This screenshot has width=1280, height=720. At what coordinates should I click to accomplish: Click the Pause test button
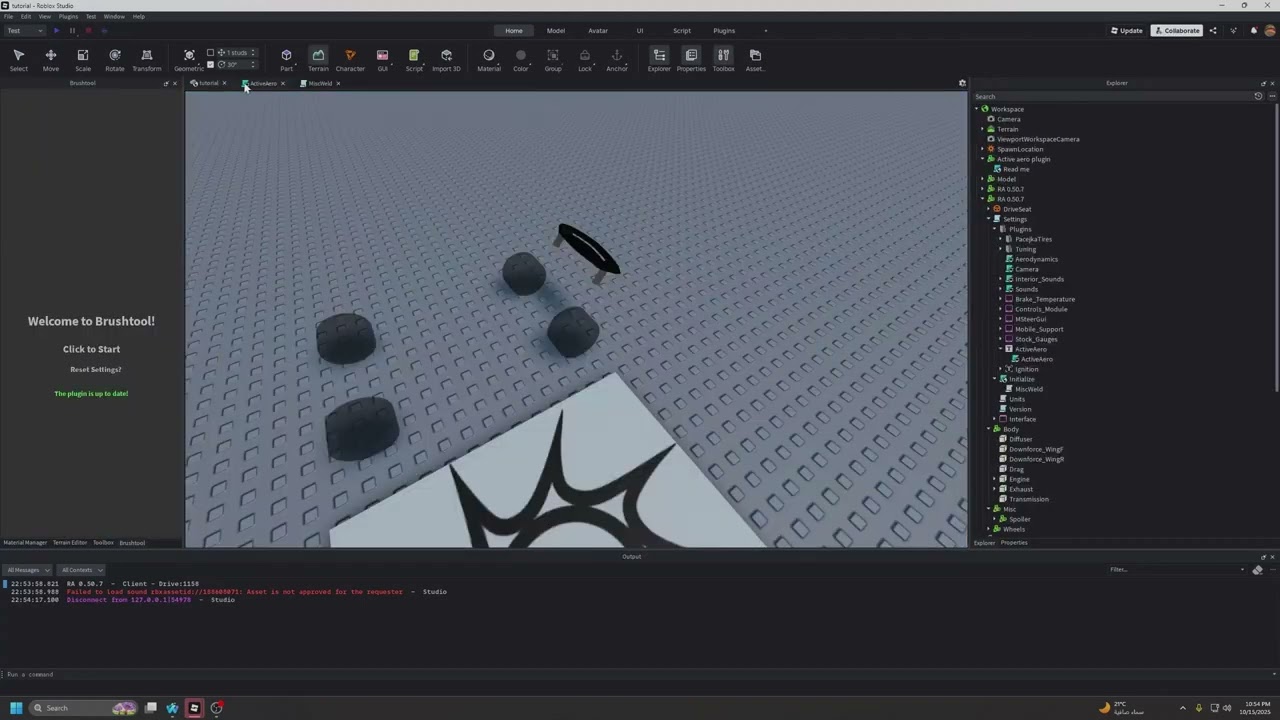pos(72,31)
